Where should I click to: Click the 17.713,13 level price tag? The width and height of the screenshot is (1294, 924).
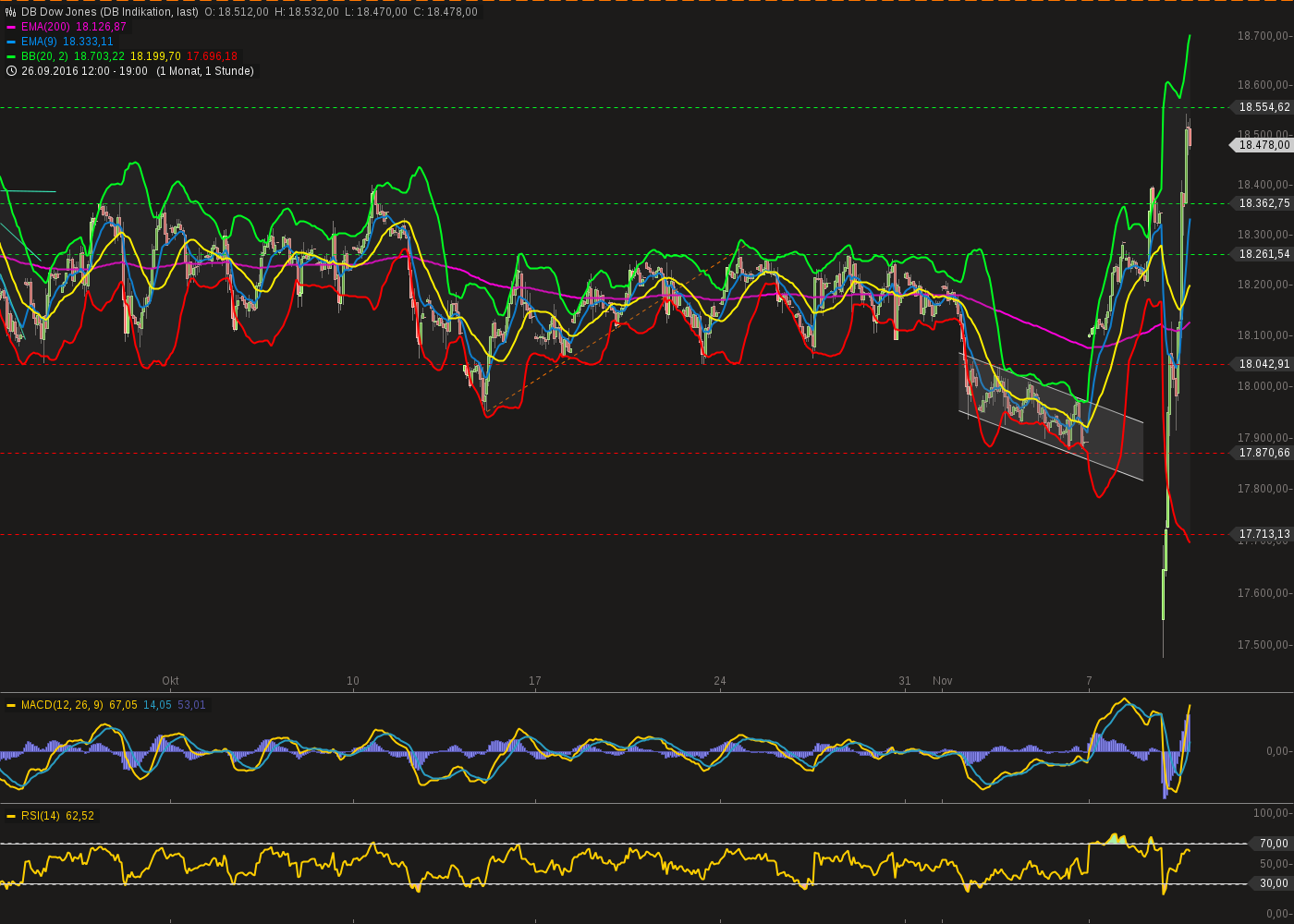tap(1263, 534)
